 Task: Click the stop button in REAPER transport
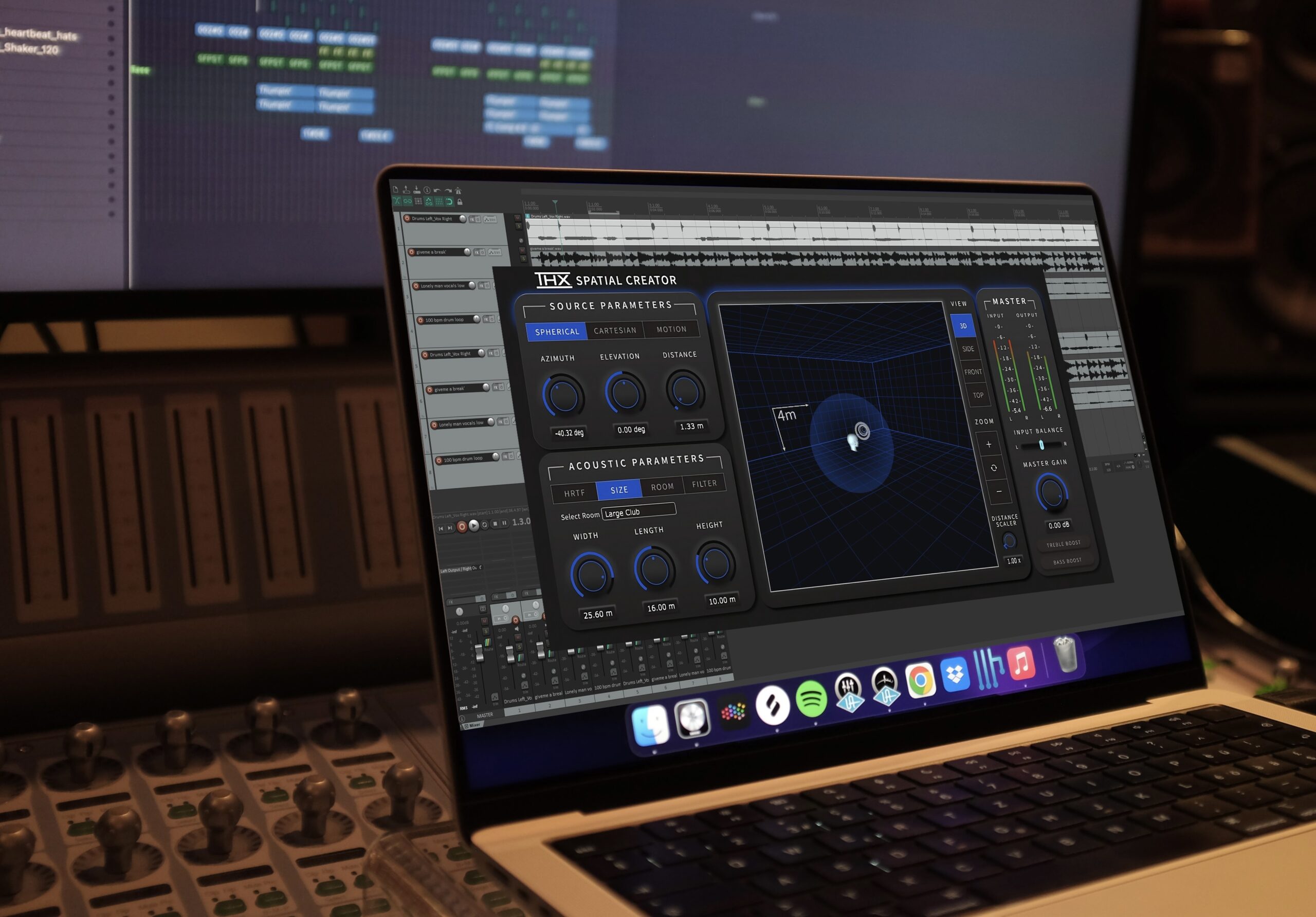pyautogui.click(x=495, y=524)
